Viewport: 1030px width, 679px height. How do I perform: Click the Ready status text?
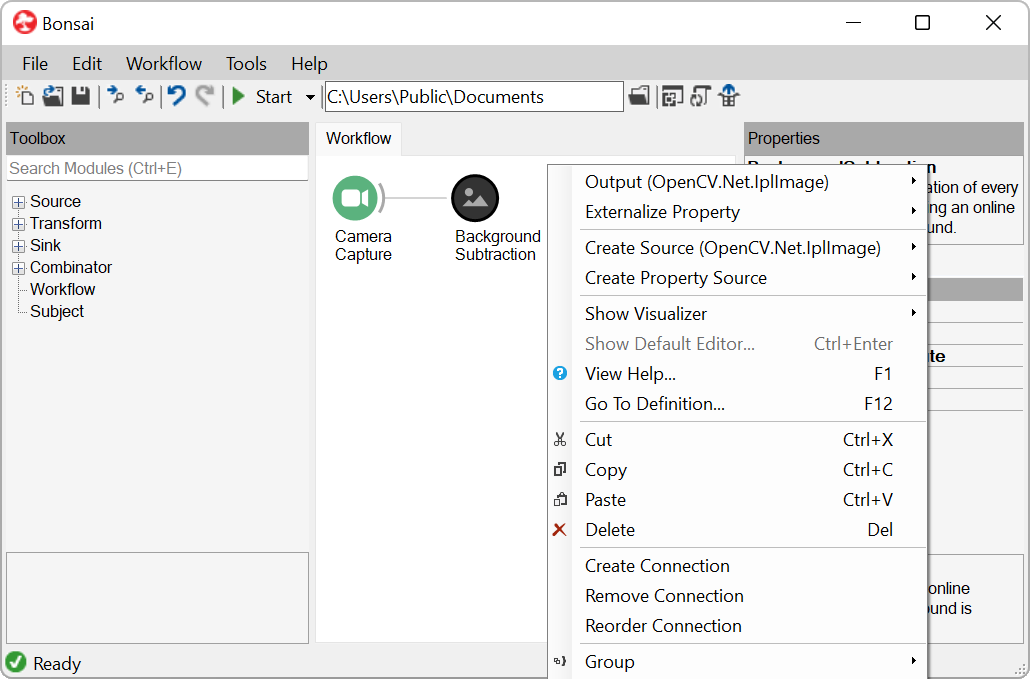pos(57,664)
